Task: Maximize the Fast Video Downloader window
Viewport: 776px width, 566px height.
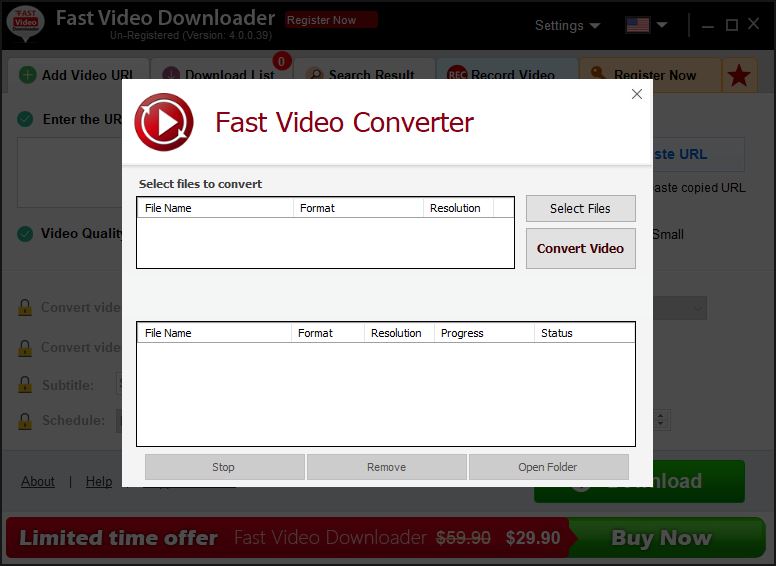Action: pyautogui.click(x=732, y=25)
